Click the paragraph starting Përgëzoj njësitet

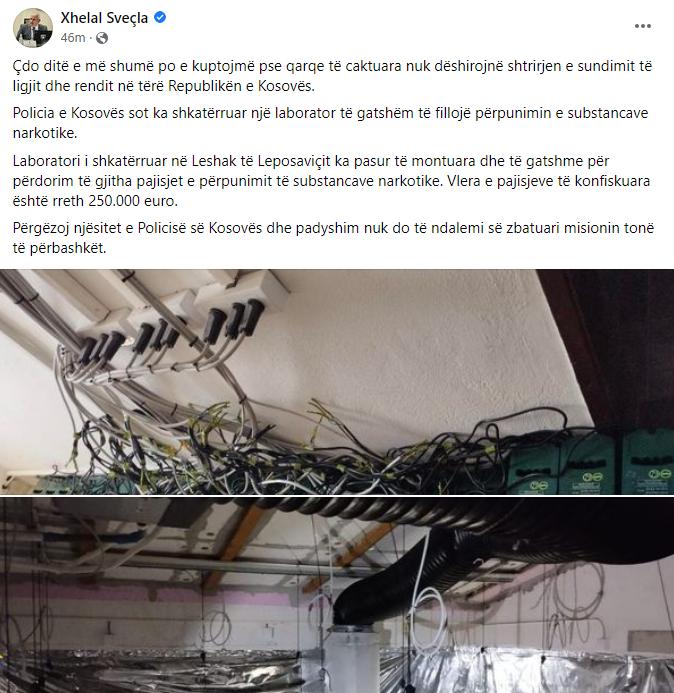coord(333,238)
